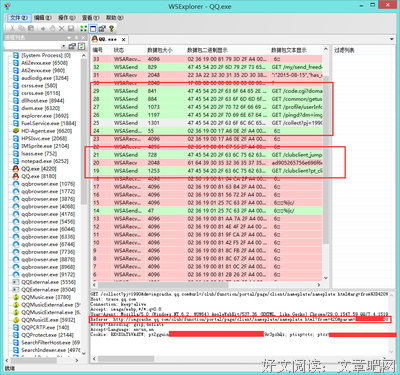Image resolution: width=400 pixels, height=375 pixels.
Task: Select packet row 32 with size 829
Action: pos(207,67)
